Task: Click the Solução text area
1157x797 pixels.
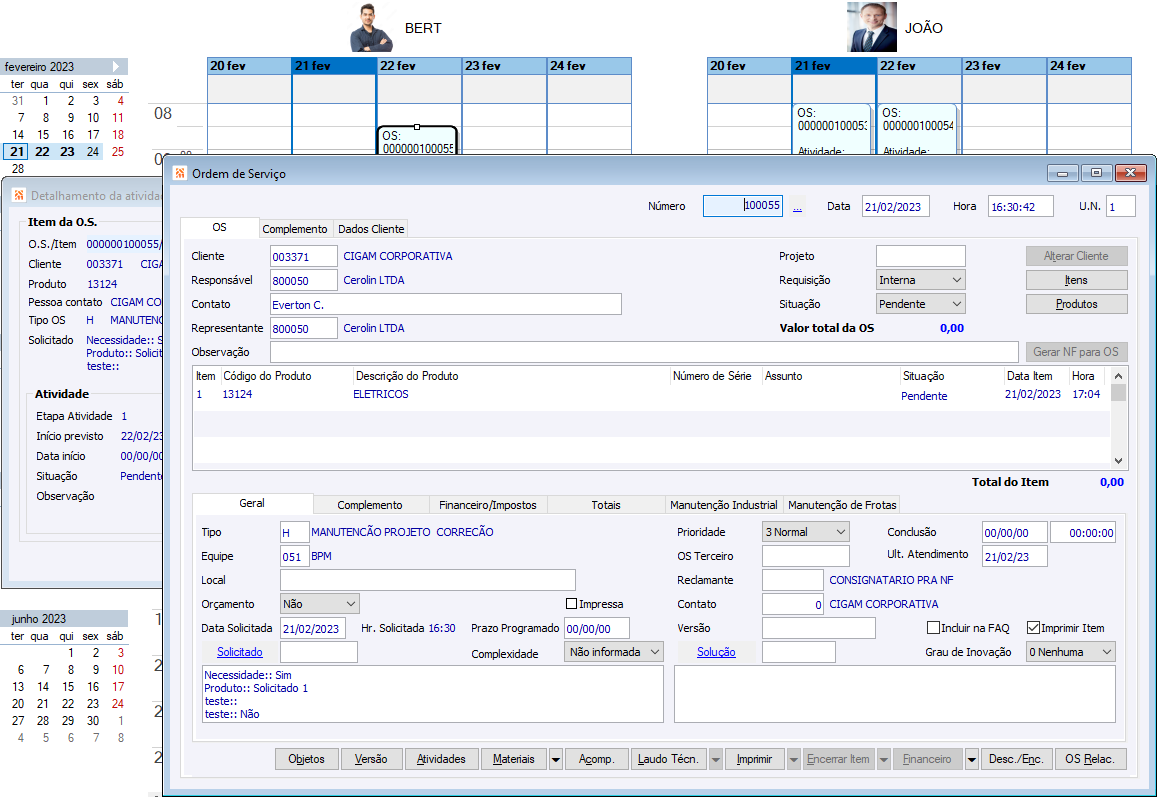Action: [895, 694]
